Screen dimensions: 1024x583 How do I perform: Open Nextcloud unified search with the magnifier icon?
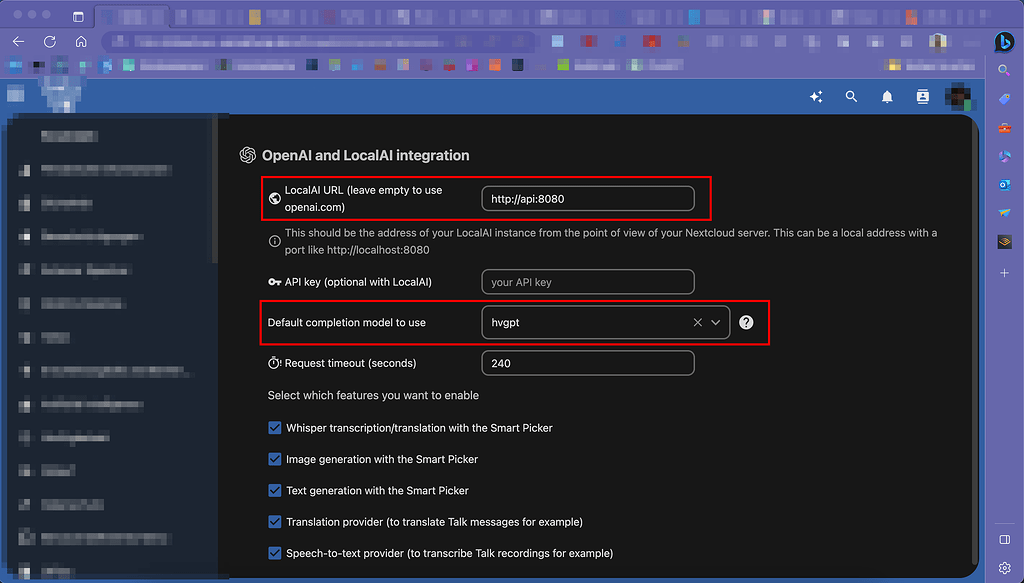pos(851,97)
